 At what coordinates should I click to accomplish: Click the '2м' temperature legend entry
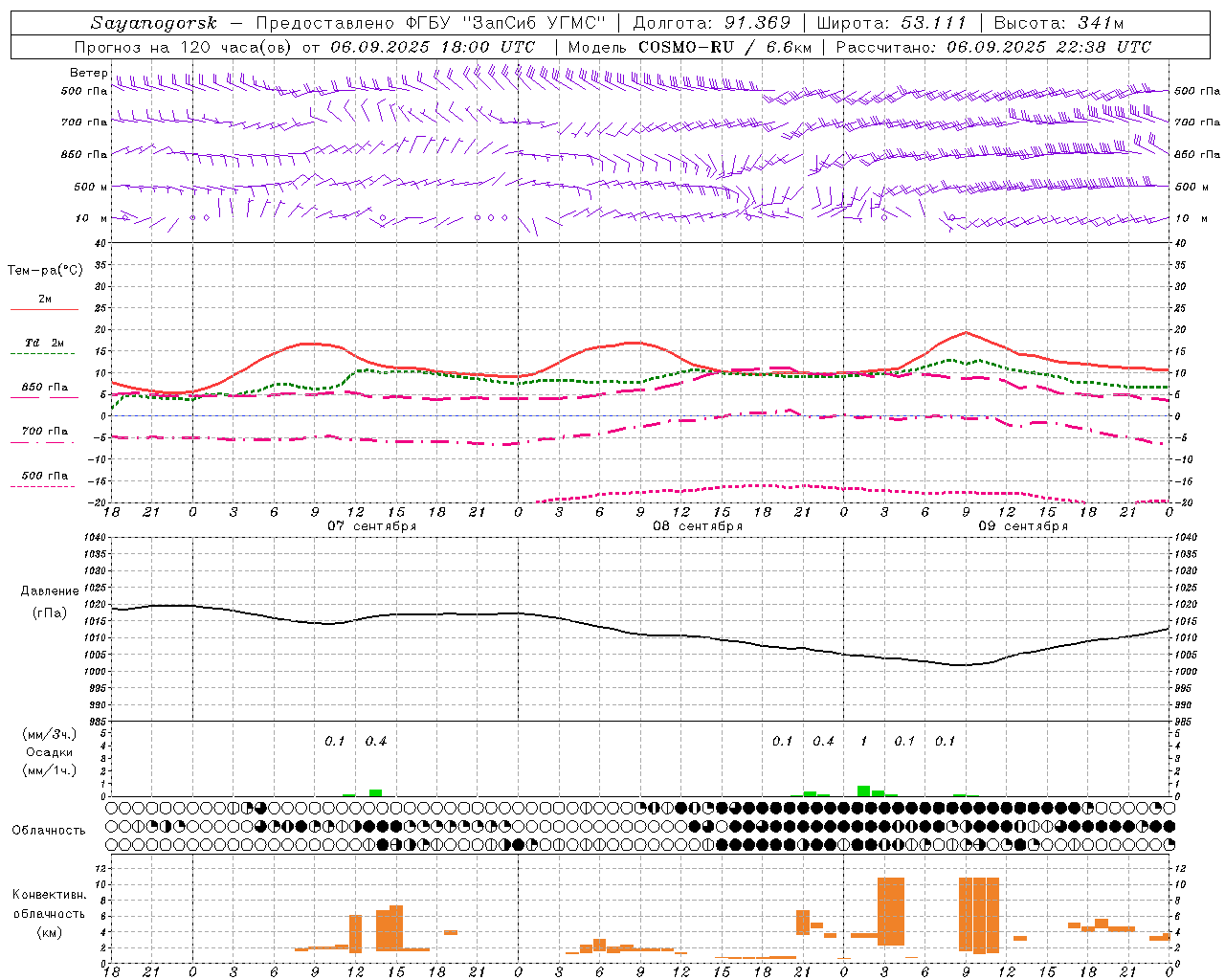pyautogui.click(x=45, y=299)
